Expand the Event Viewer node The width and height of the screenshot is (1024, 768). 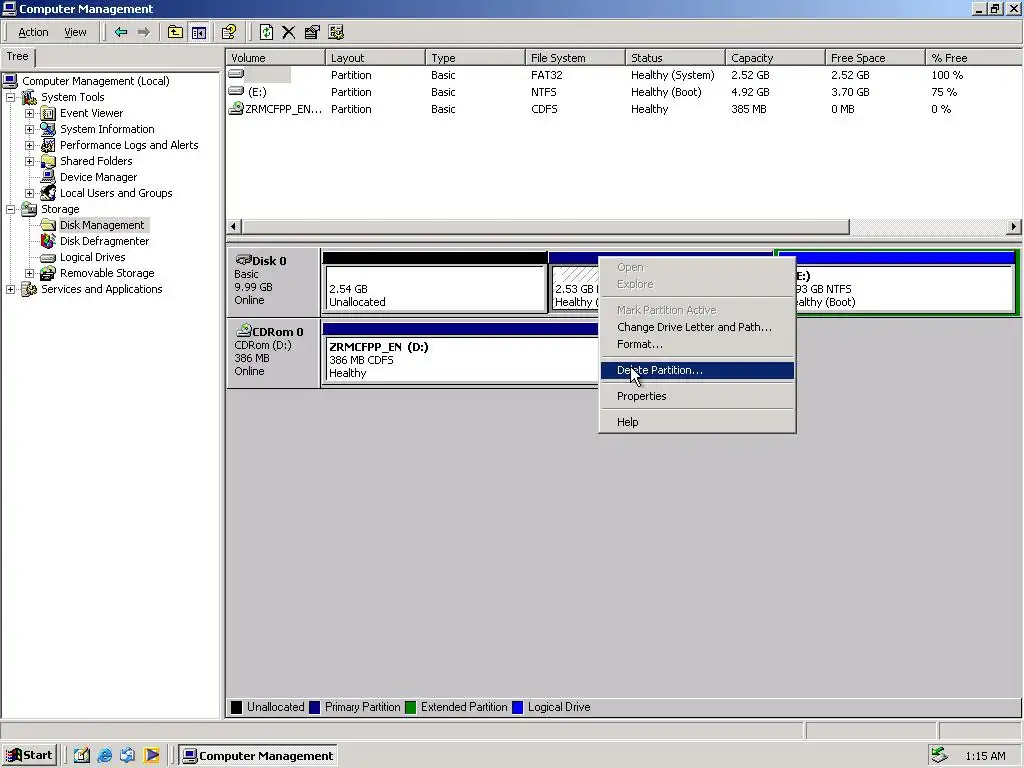point(29,113)
